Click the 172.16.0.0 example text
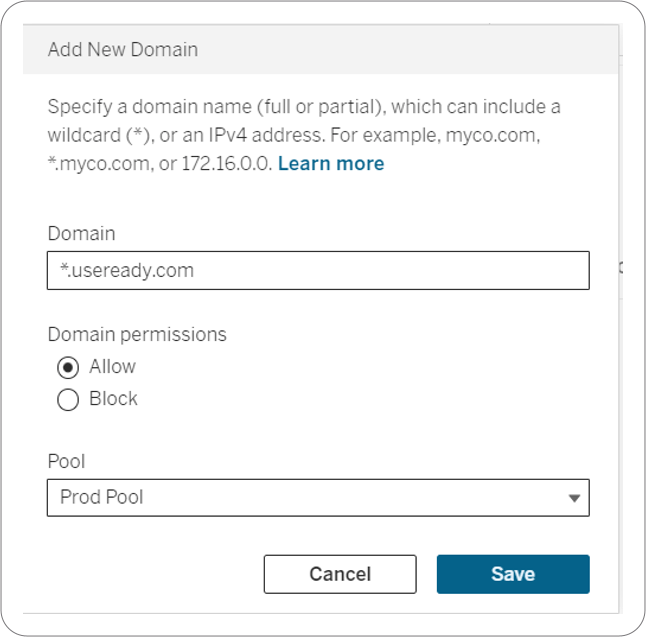This screenshot has height=637, width=646. pyautogui.click(x=226, y=164)
